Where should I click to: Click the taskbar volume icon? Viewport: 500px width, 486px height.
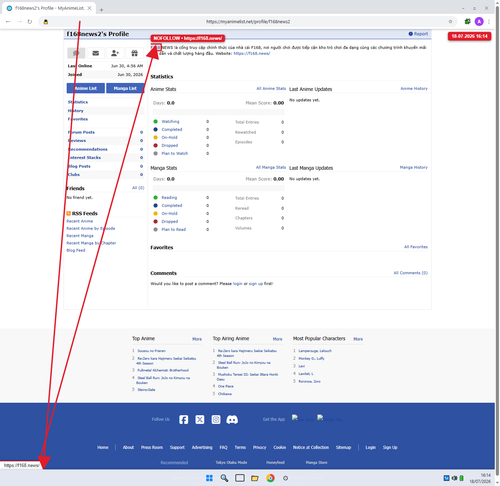coord(454,478)
